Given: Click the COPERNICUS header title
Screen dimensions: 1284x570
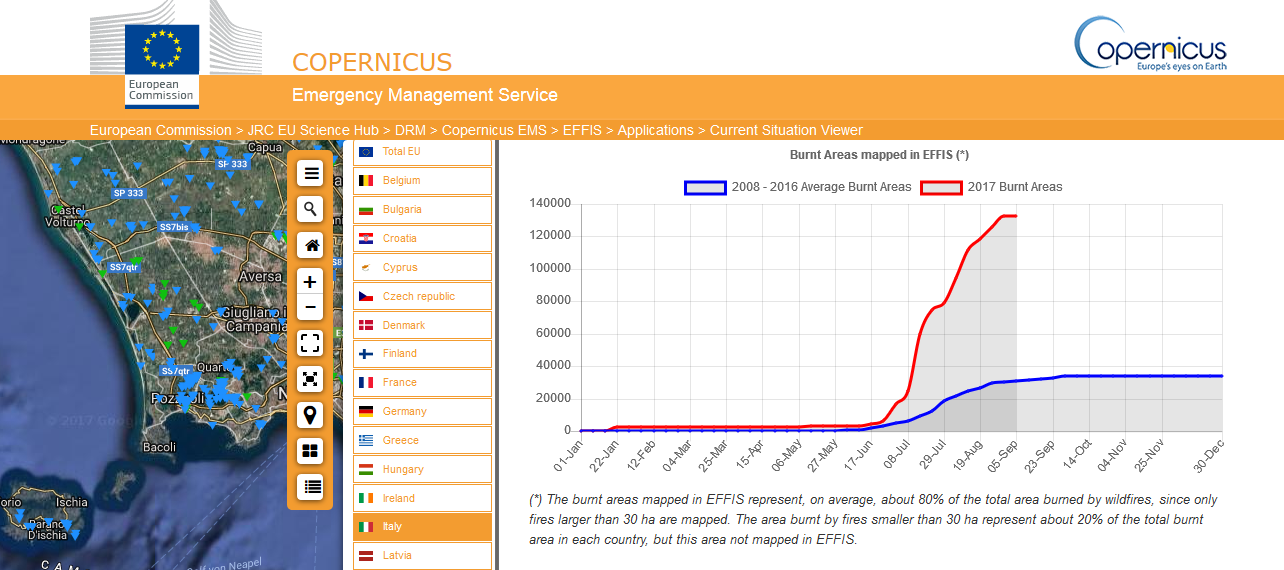Looking at the screenshot, I should pyautogui.click(x=372, y=62).
